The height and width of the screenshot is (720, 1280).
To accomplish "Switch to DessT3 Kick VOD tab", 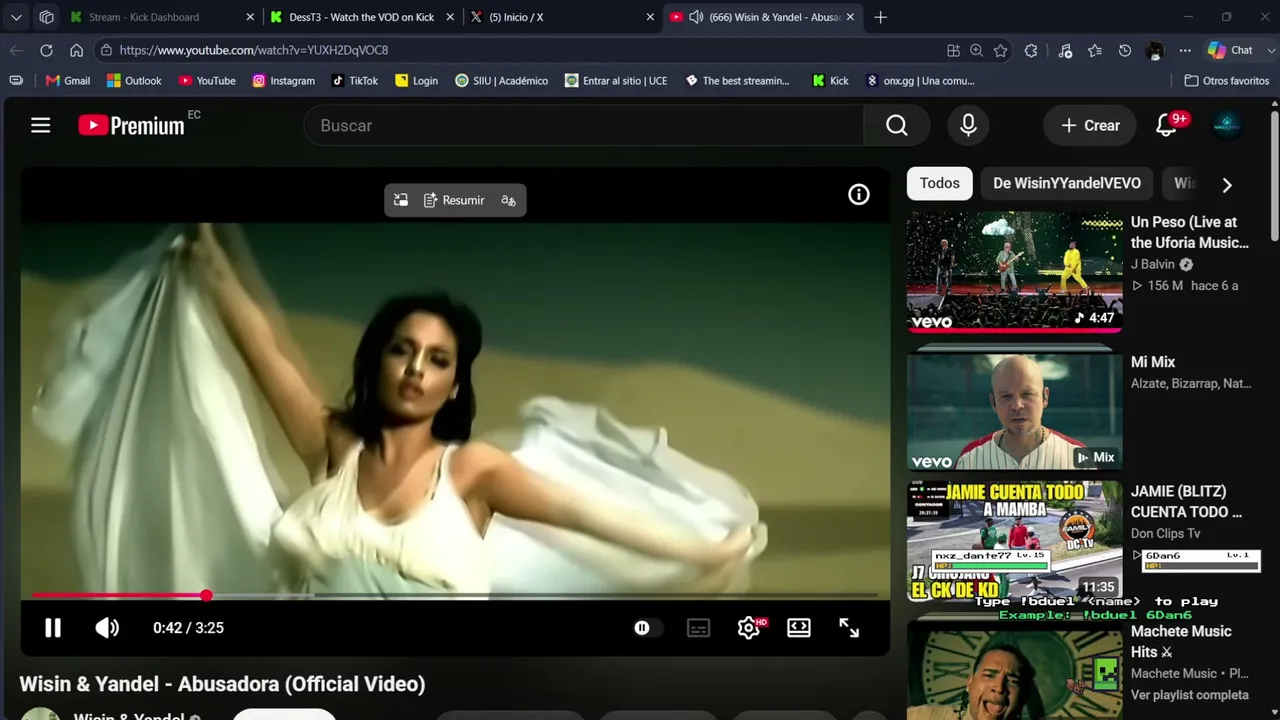I will (x=362, y=17).
